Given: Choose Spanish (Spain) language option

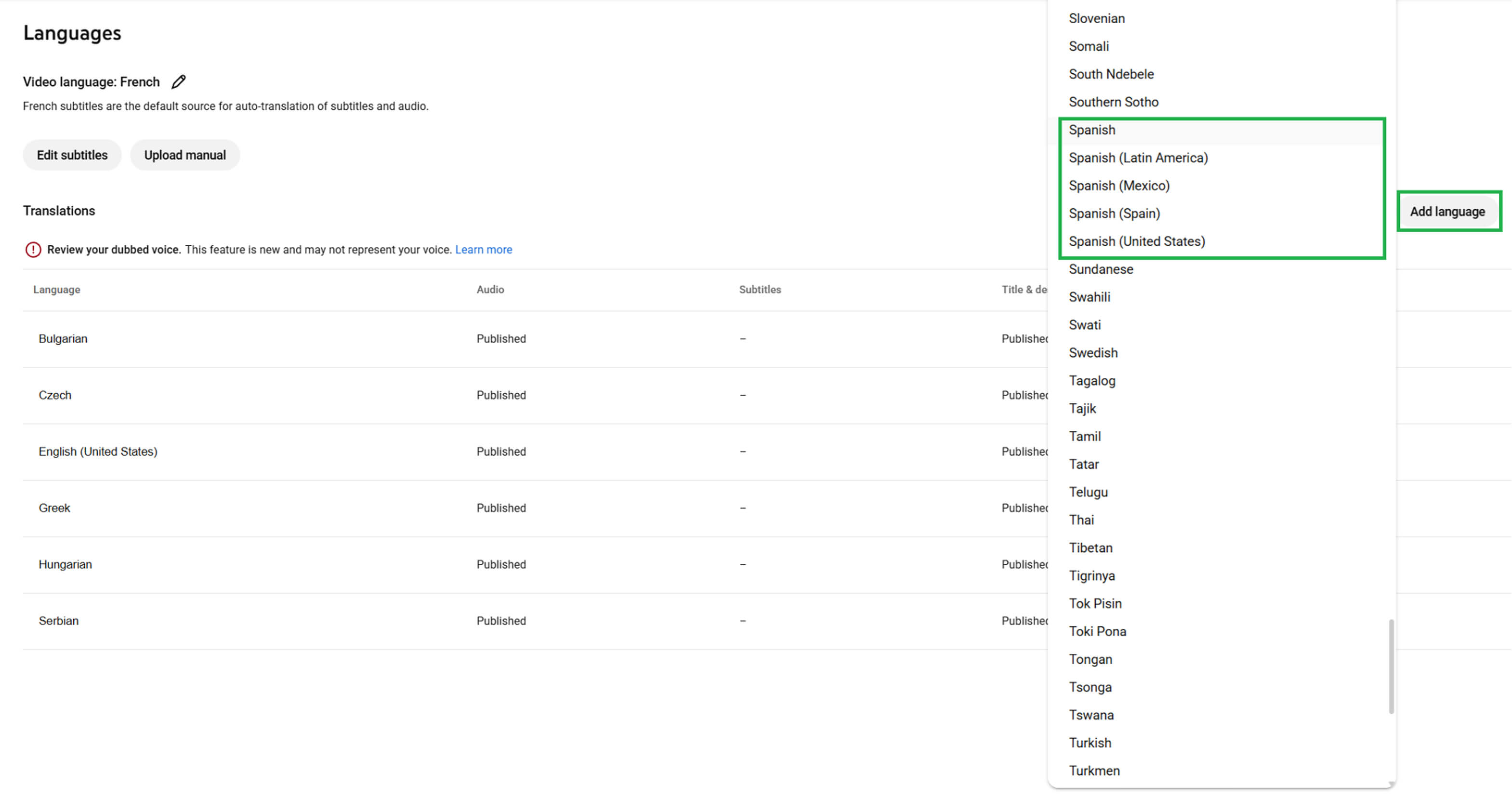Looking at the screenshot, I should 1222,213.
